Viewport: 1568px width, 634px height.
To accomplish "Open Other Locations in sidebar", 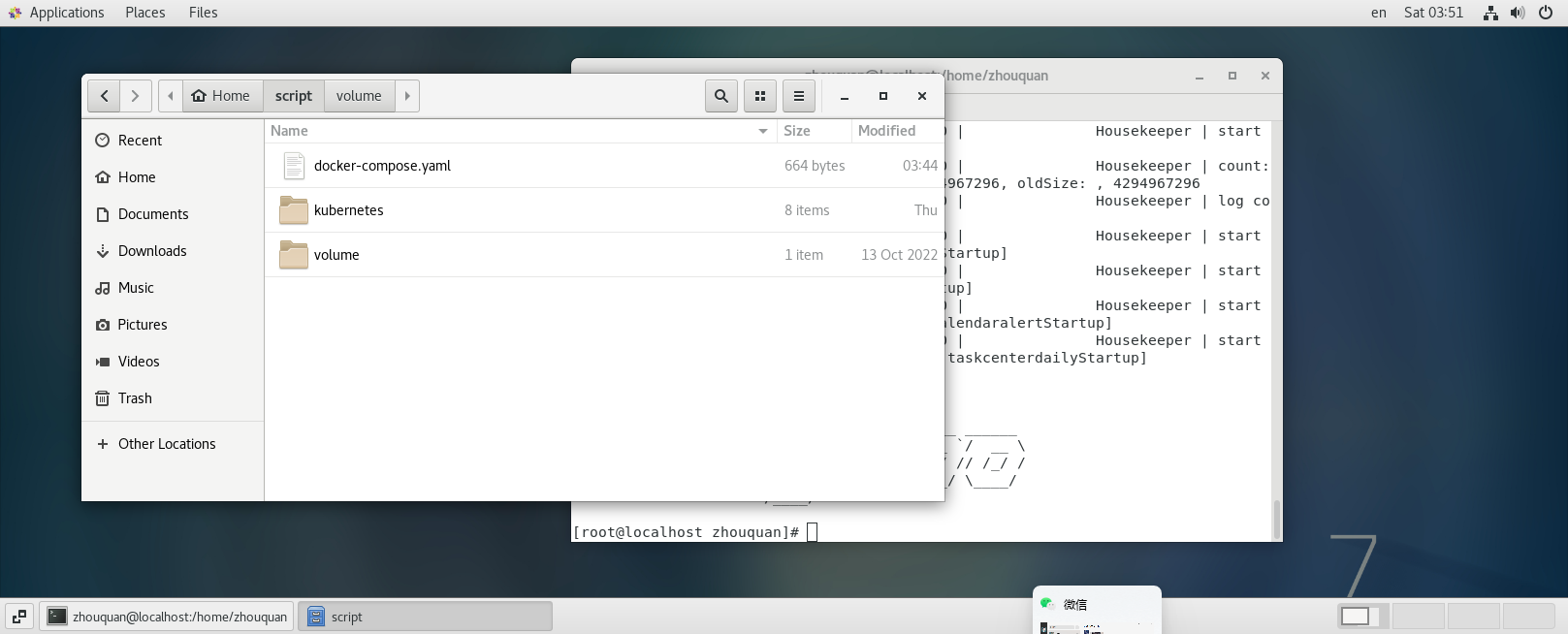I will point(167,444).
